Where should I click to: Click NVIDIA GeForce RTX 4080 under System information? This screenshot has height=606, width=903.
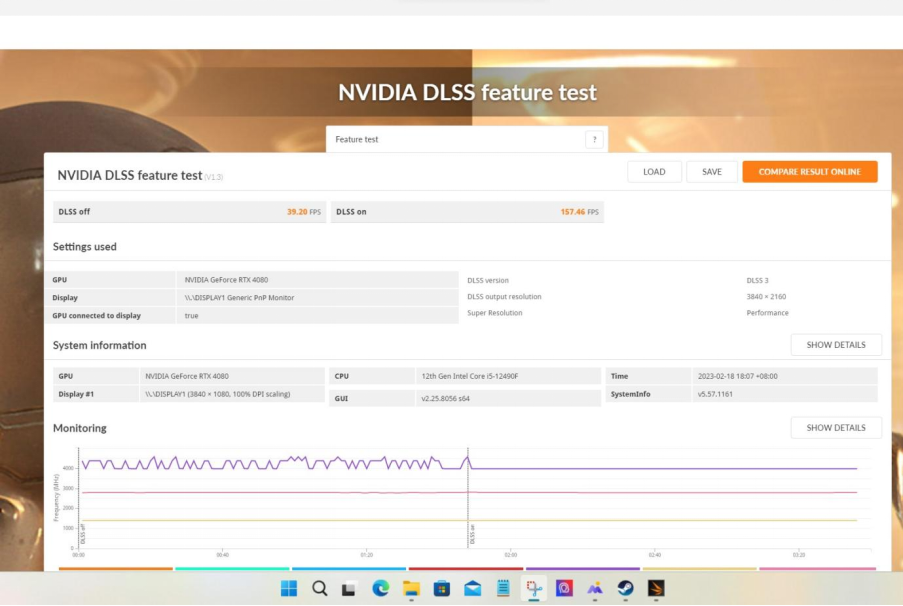187,376
